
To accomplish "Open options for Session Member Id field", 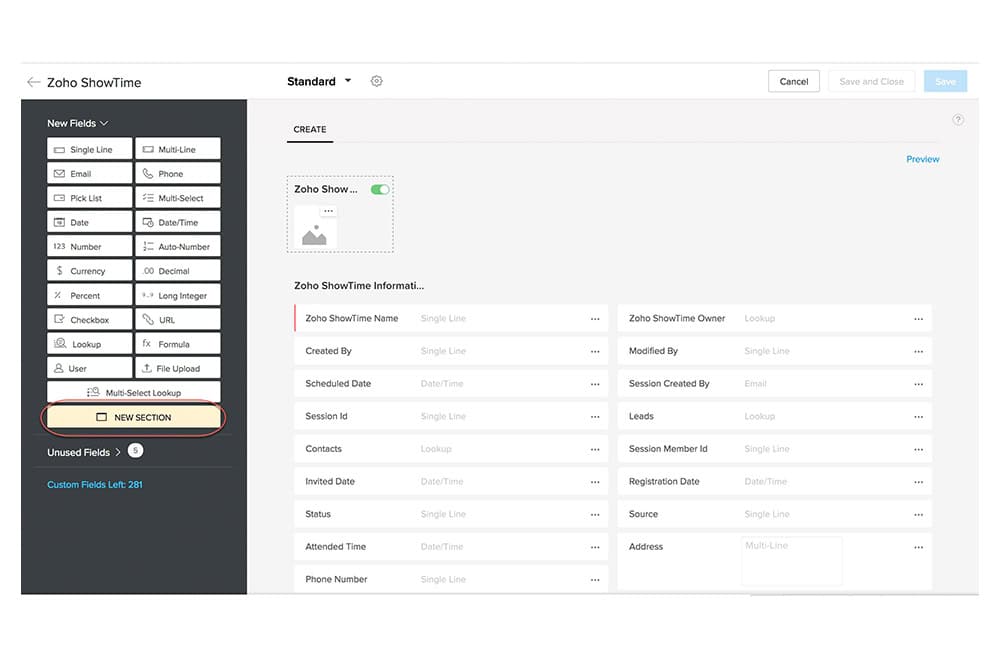I will coord(918,449).
